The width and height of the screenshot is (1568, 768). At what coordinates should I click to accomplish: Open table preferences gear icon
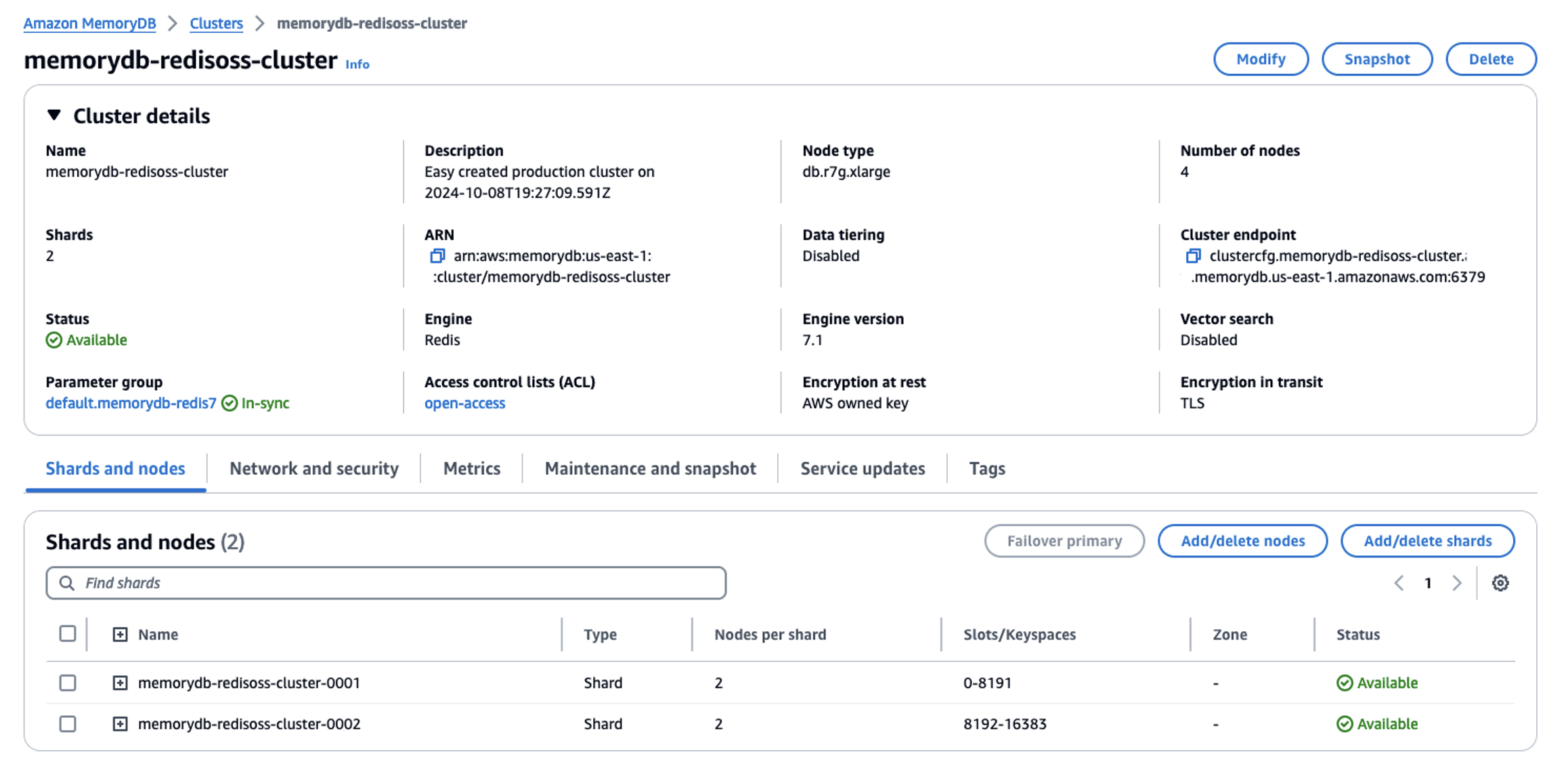(1500, 583)
